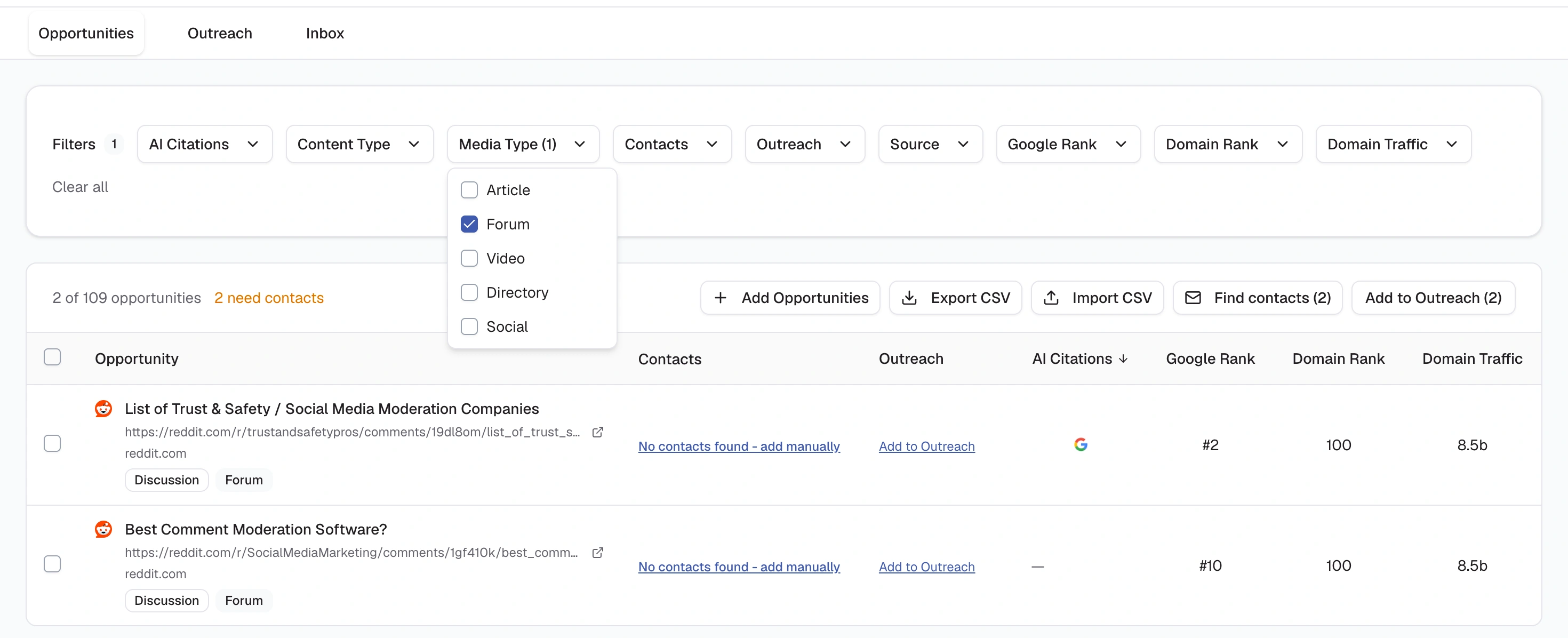Click the Forum tag in Best Comment Moderation row
The image size is (1568, 638).
[x=244, y=600]
